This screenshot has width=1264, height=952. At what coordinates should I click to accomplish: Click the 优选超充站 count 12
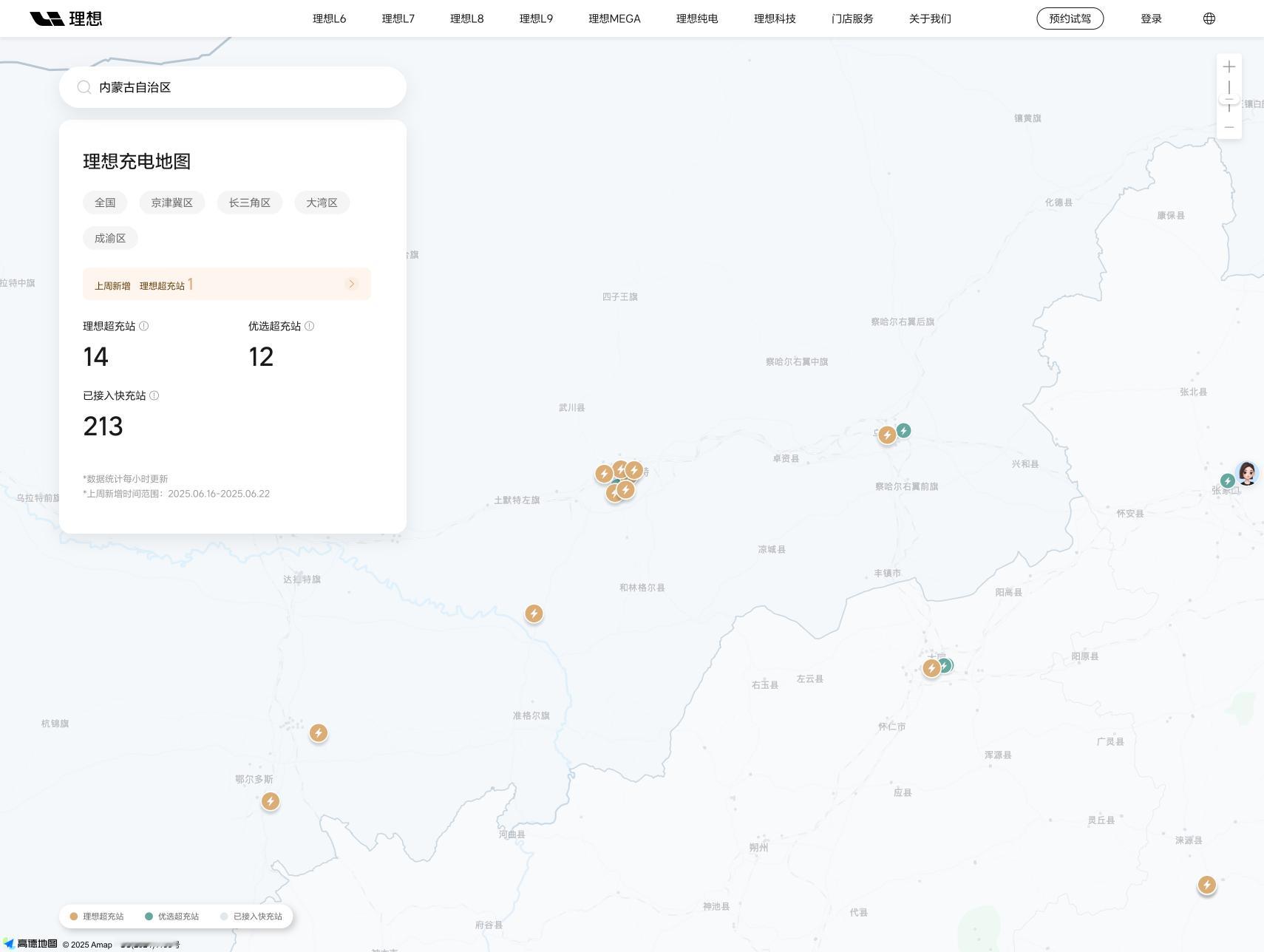point(261,357)
